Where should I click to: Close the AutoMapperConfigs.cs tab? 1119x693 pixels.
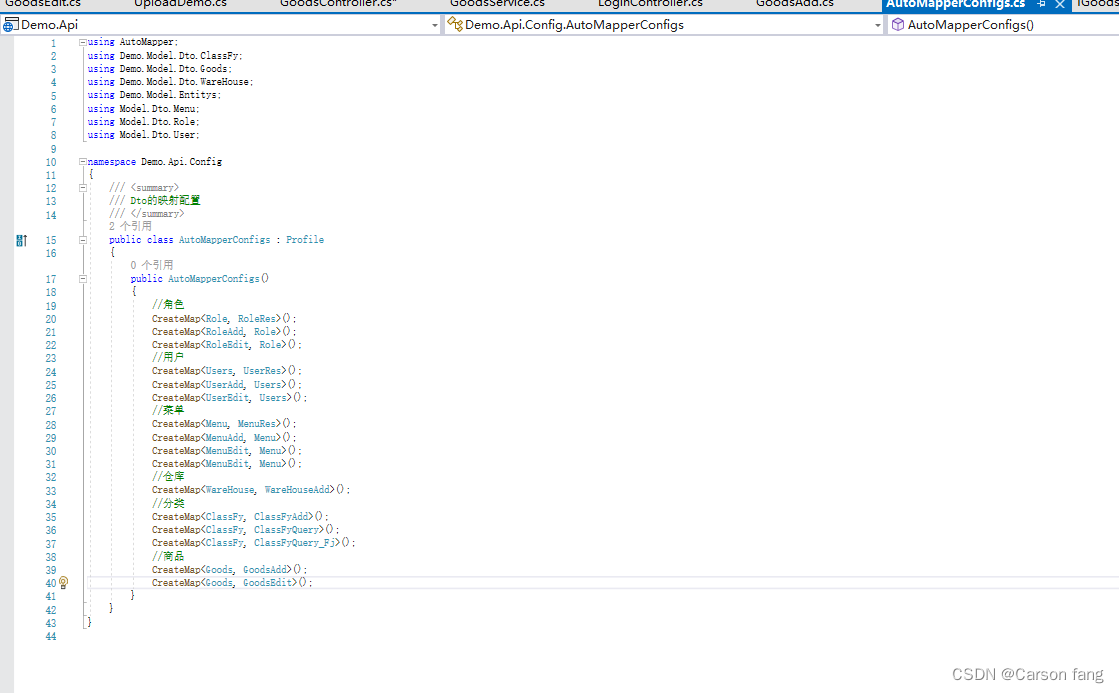pyautogui.click(x=1060, y=4)
